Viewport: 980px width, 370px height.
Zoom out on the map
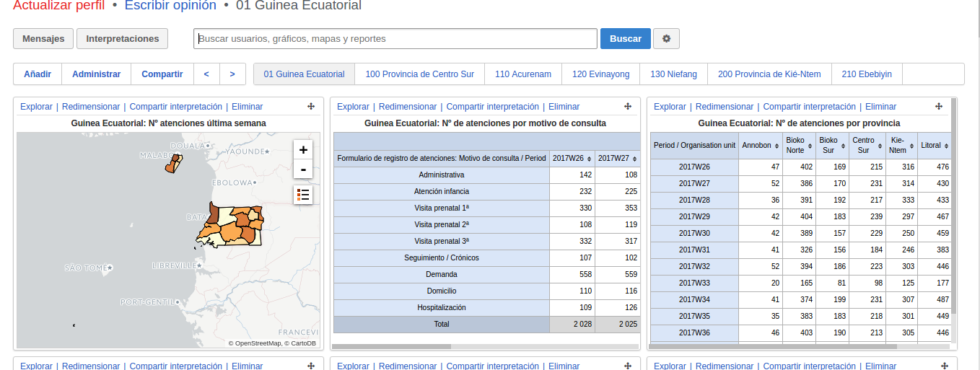(303, 169)
